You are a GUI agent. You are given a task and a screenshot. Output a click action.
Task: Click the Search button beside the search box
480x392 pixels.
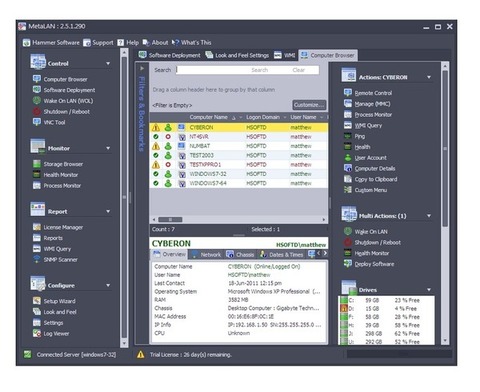click(x=259, y=70)
